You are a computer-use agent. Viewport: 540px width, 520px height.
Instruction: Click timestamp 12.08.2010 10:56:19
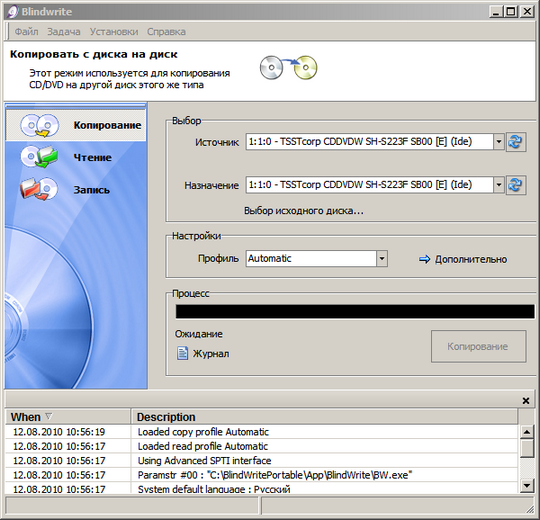coord(59,432)
